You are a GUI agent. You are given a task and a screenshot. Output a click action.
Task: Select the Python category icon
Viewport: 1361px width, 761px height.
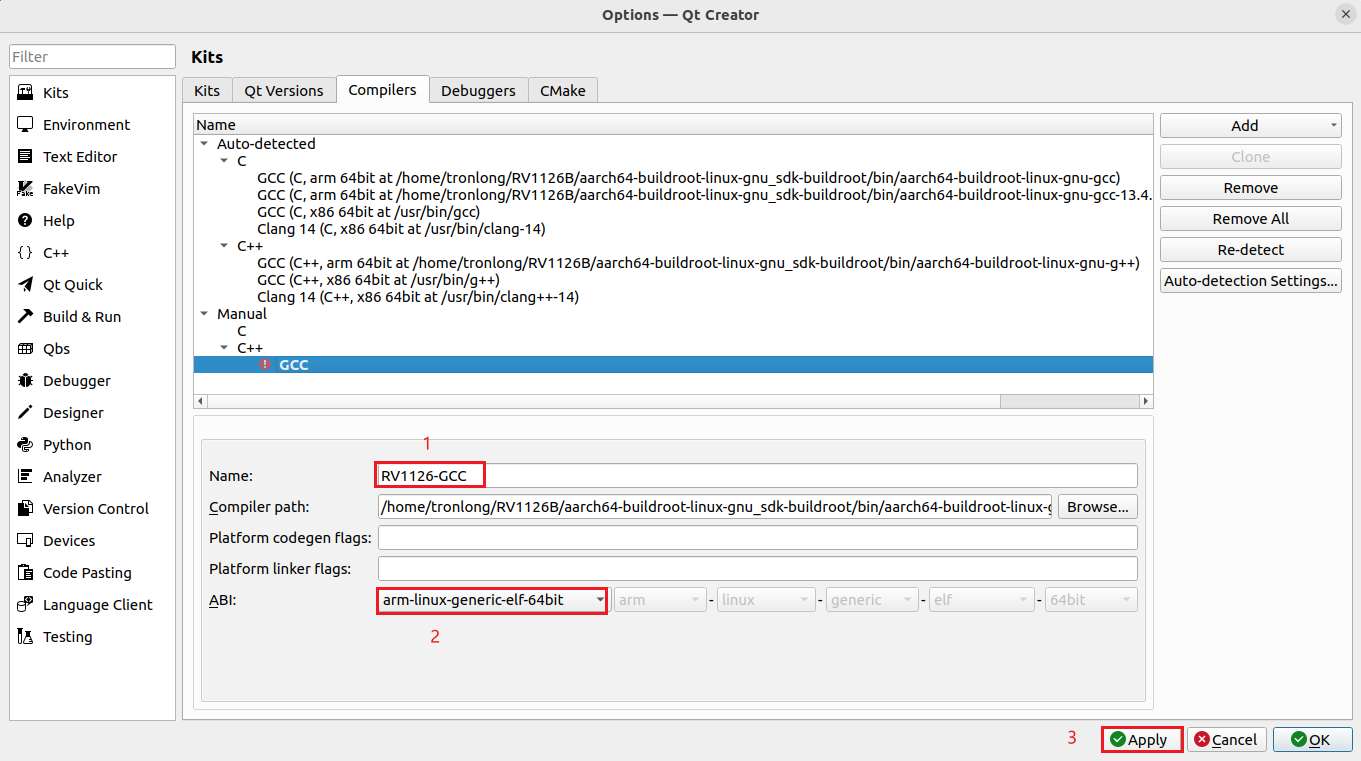(26, 444)
